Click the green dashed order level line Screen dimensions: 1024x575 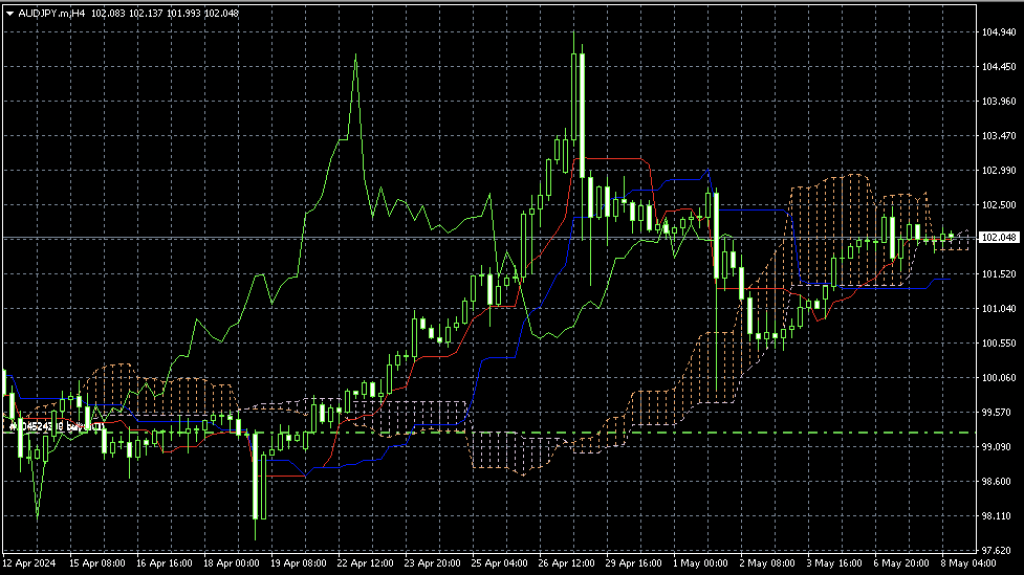(700, 433)
